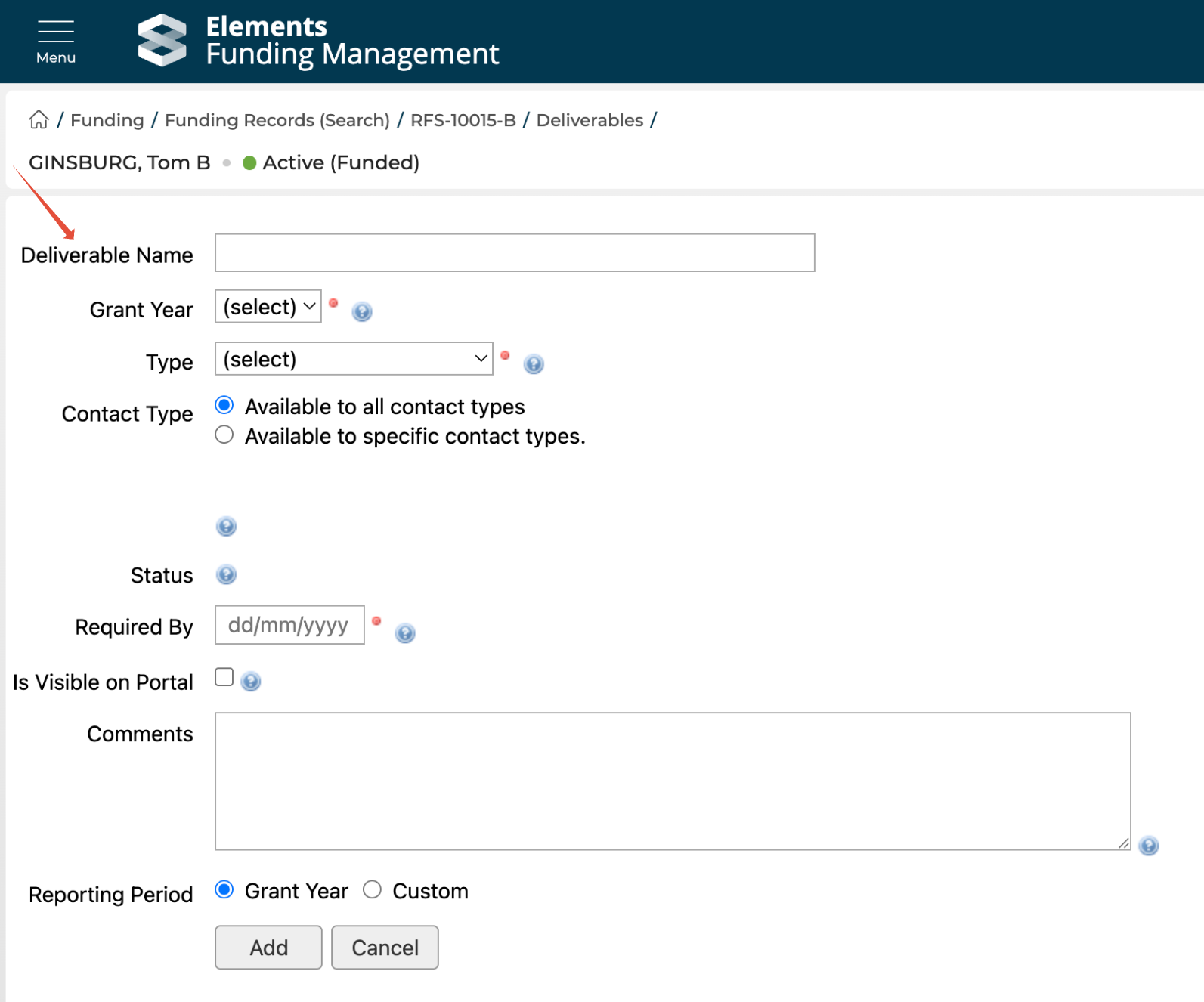Open help icon beside Type dropdown
1204x1002 pixels.
coord(534,364)
